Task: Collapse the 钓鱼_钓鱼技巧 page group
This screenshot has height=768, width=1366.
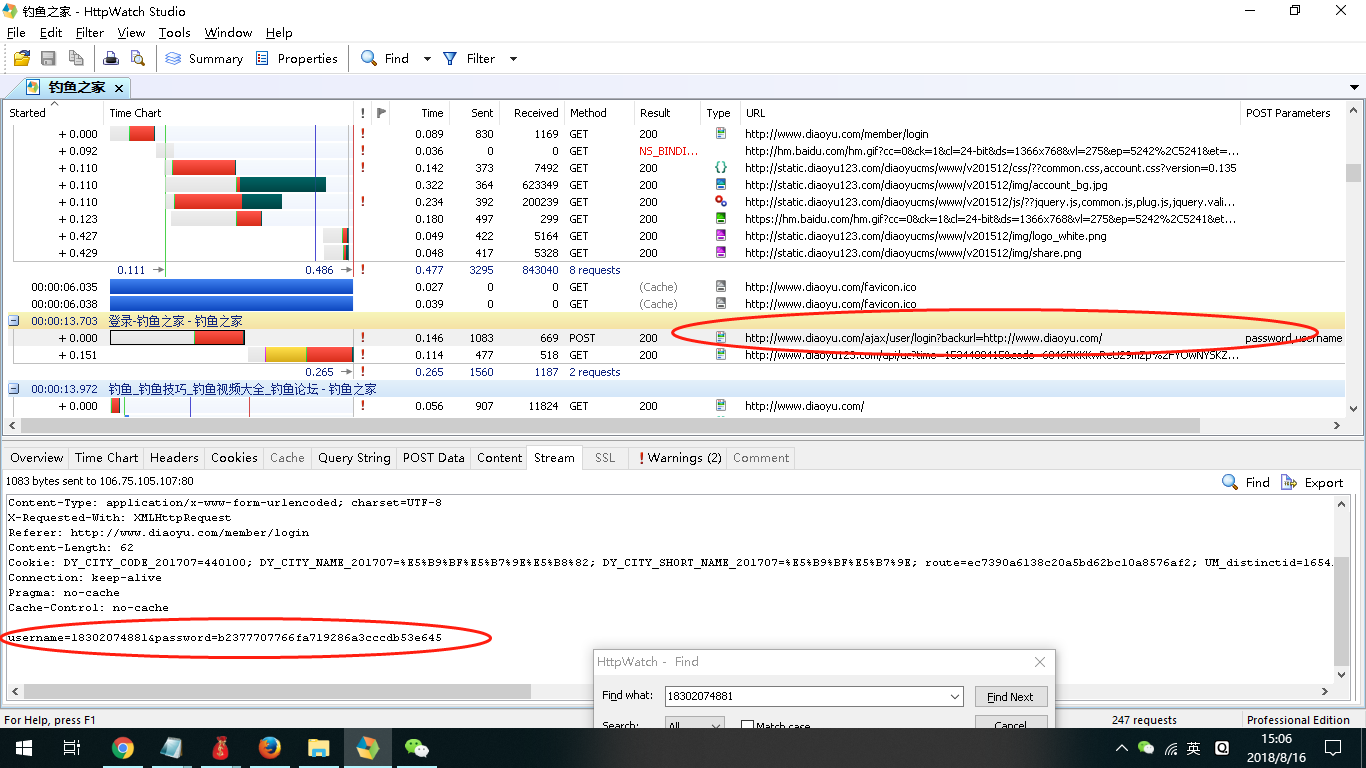Action: tap(14, 389)
